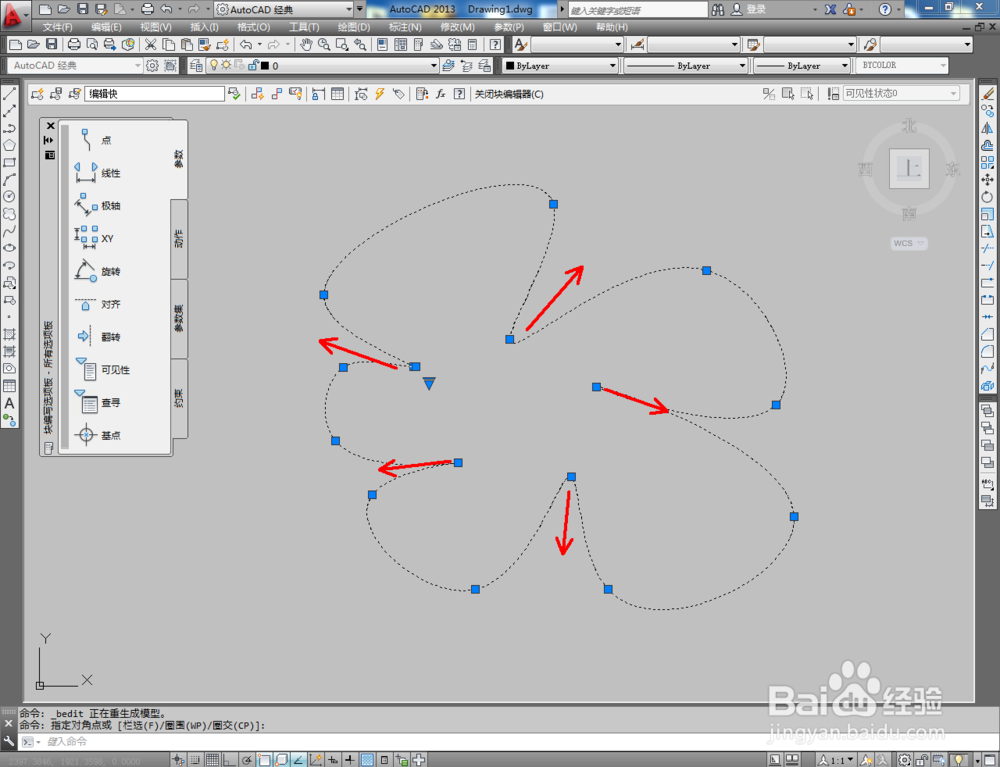This screenshot has width=1000, height=767.
Task: Toggle the layer lightbulb on/off icon
Action: click(214, 65)
